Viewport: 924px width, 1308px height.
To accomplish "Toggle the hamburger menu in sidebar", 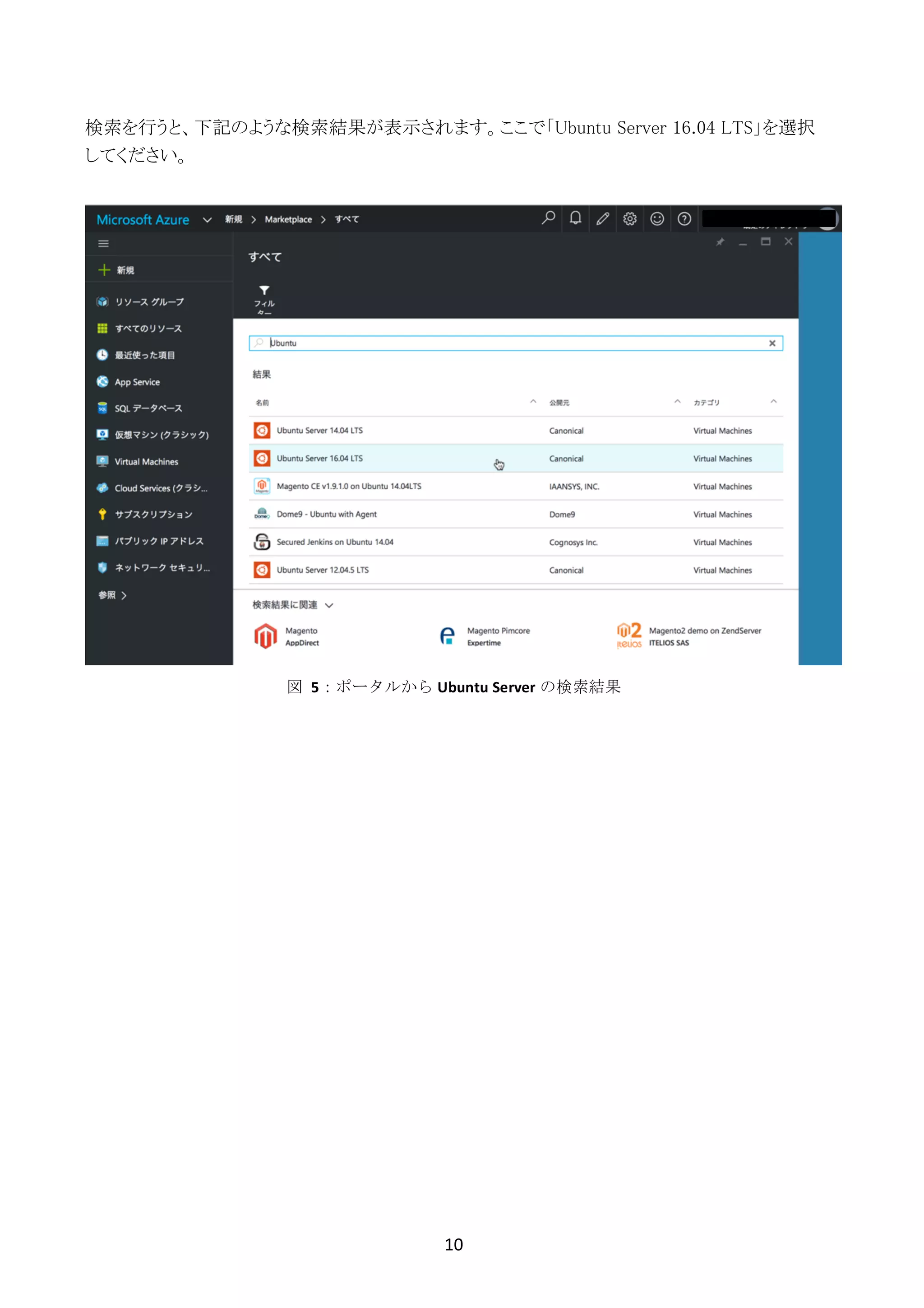I will pos(103,244).
